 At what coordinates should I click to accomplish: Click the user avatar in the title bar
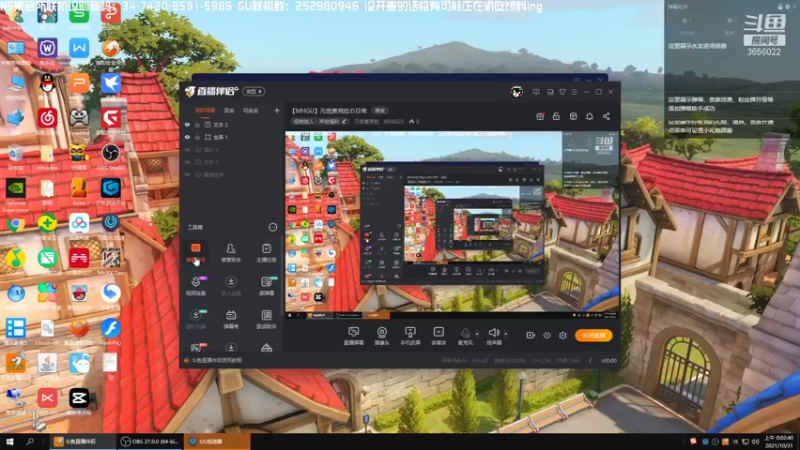click(516, 92)
